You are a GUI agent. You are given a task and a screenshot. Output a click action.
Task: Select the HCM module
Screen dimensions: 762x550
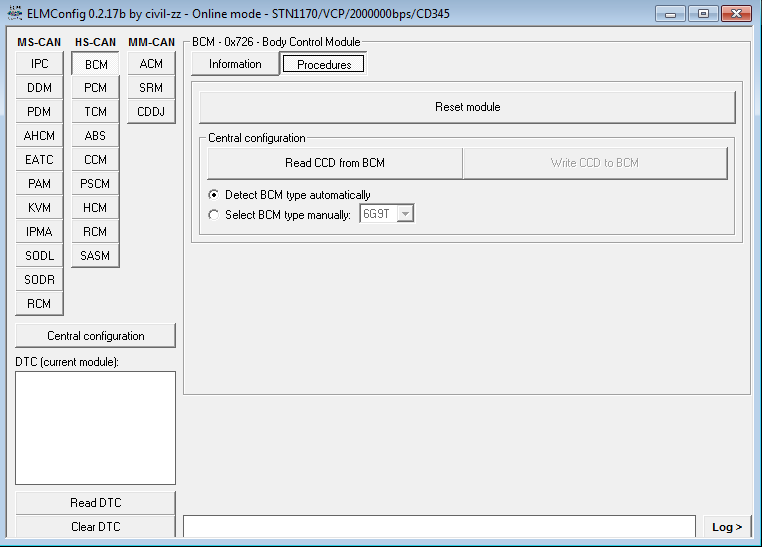point(95,207)
